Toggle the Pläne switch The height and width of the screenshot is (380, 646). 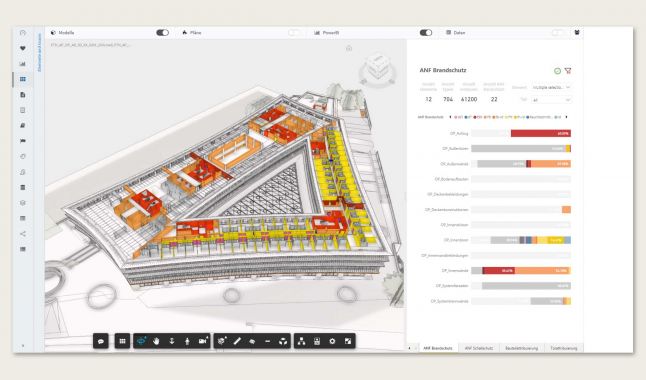tap(294, 33)
